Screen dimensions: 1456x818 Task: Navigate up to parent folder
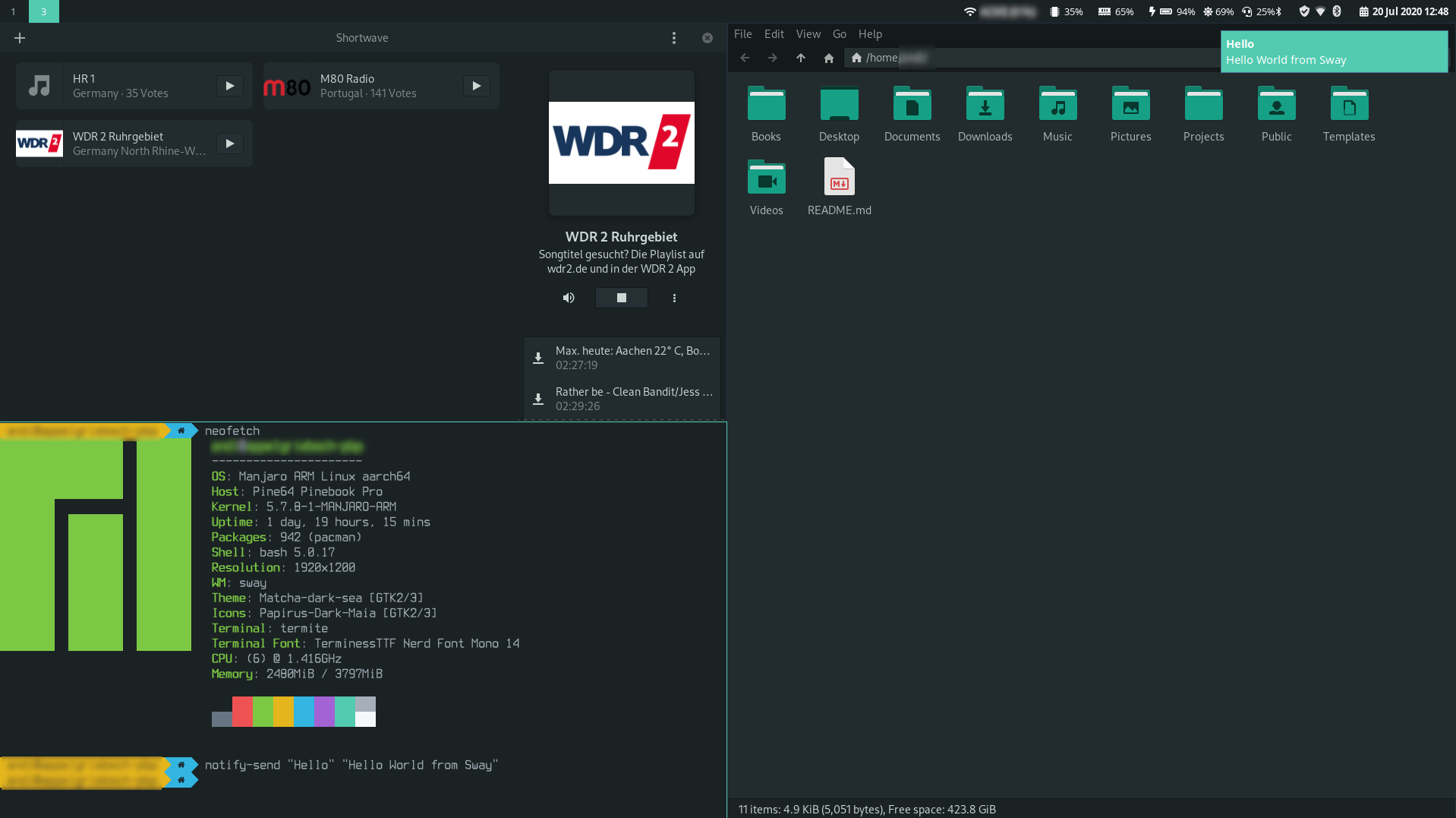801,58
